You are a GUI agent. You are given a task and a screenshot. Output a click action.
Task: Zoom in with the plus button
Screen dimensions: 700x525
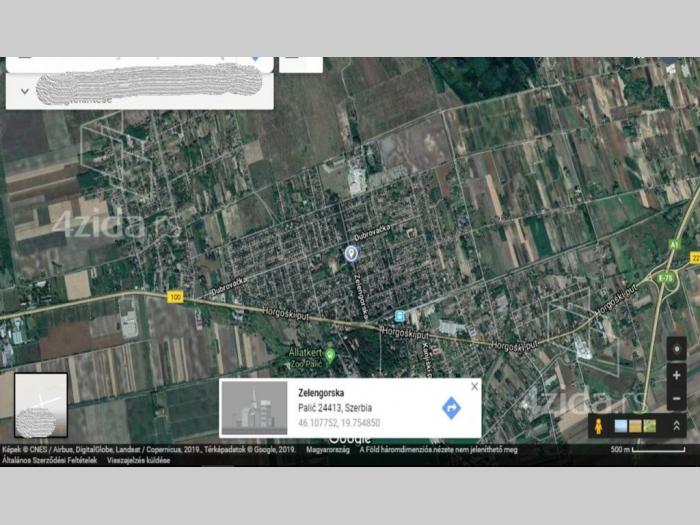(676, 375)
